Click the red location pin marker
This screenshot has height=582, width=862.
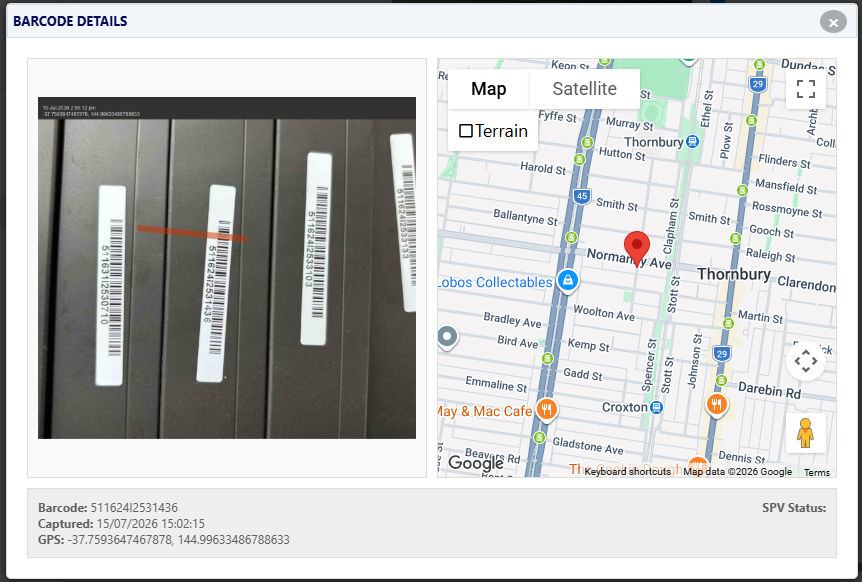[x=637, y=249]
